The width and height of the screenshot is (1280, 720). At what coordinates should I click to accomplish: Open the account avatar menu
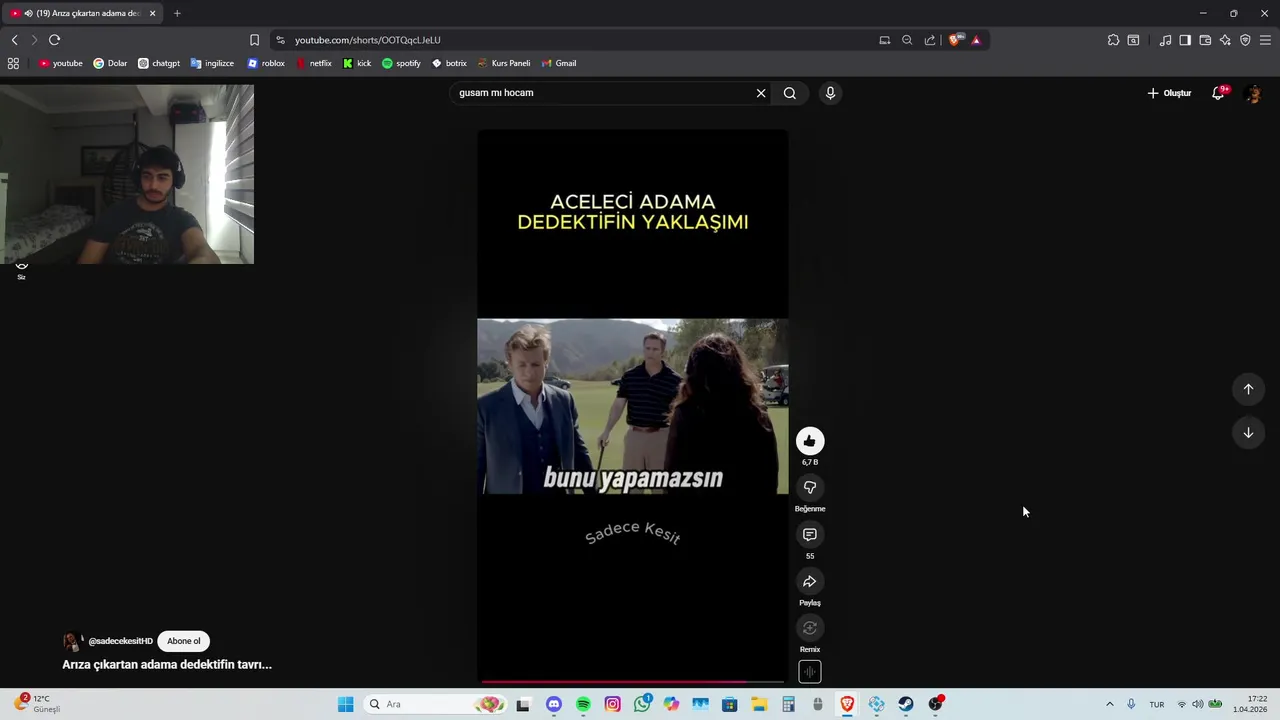pos(1252,93)
